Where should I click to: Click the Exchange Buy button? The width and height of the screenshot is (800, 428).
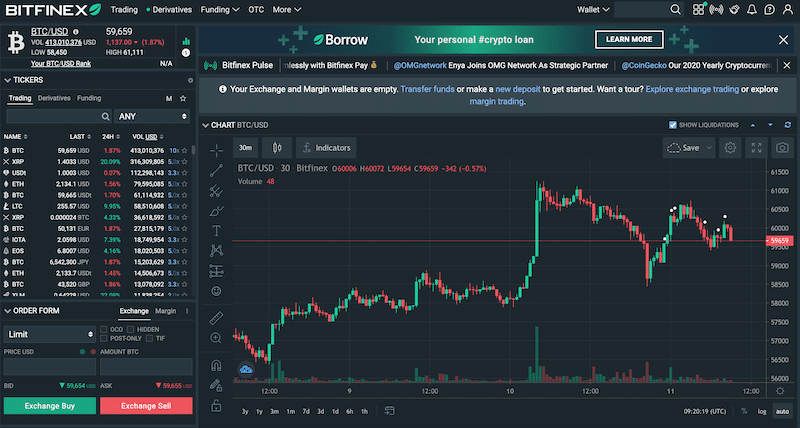tap(49, 406)
